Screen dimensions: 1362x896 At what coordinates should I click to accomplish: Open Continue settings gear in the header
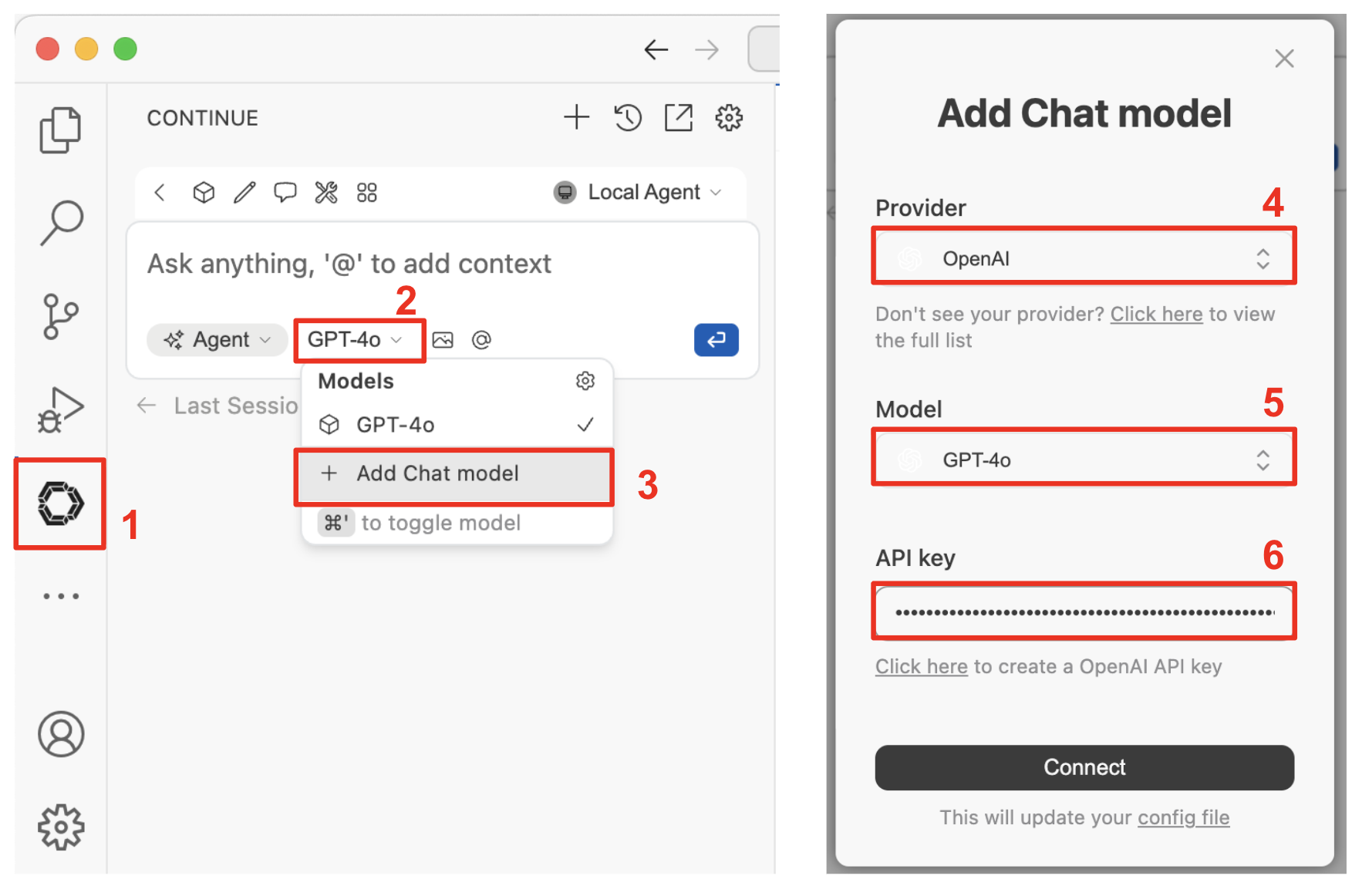click(729, 118)
